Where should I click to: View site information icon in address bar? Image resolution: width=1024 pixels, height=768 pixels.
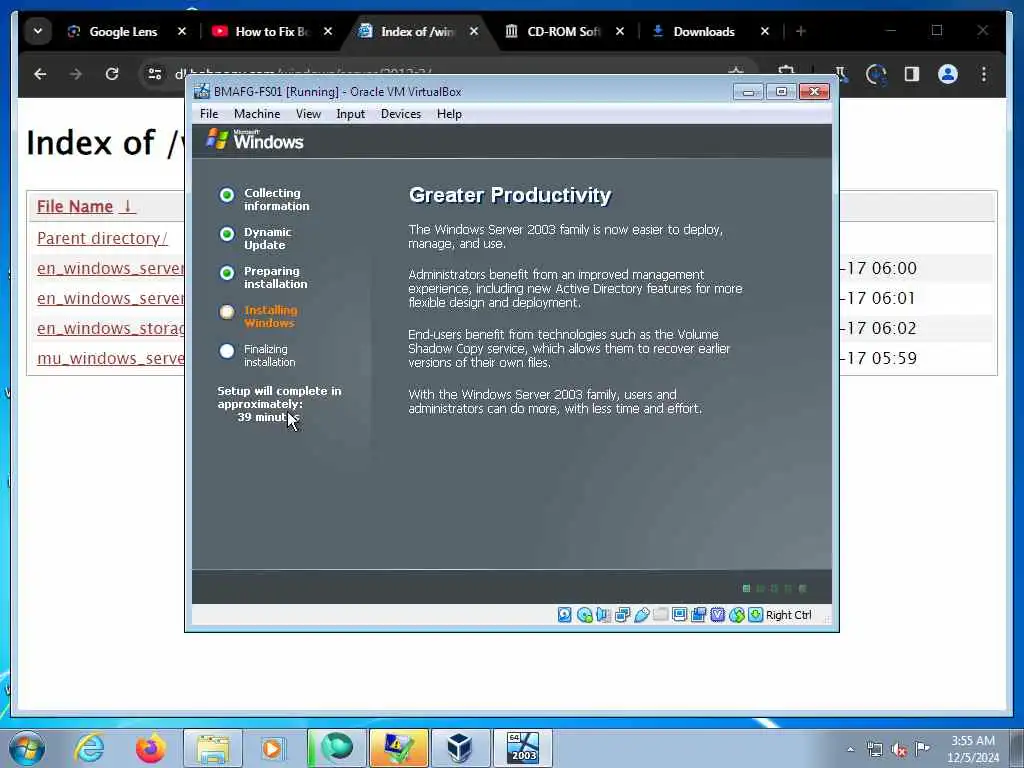[155, 74]
